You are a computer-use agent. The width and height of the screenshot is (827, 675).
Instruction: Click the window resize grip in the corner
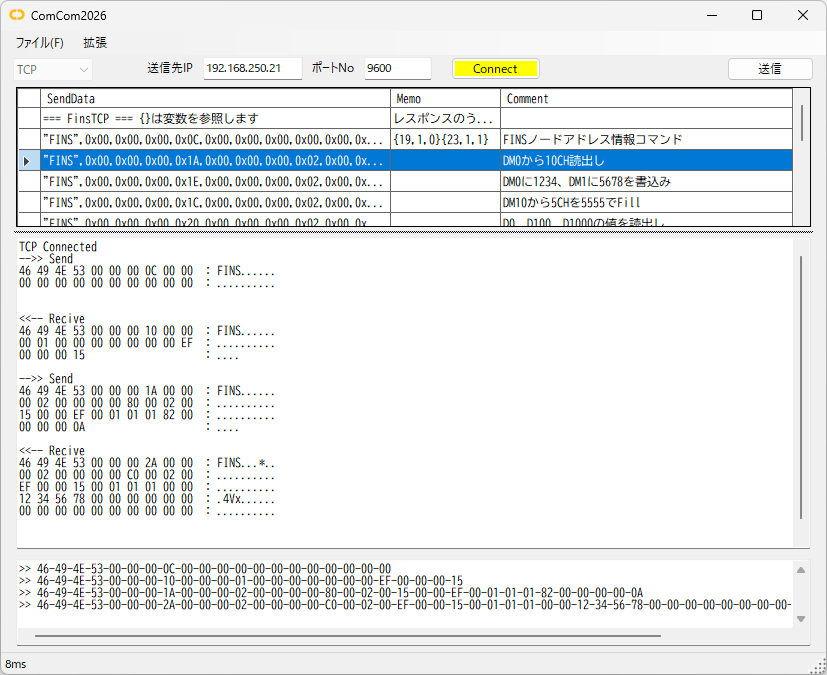(819, 667)
